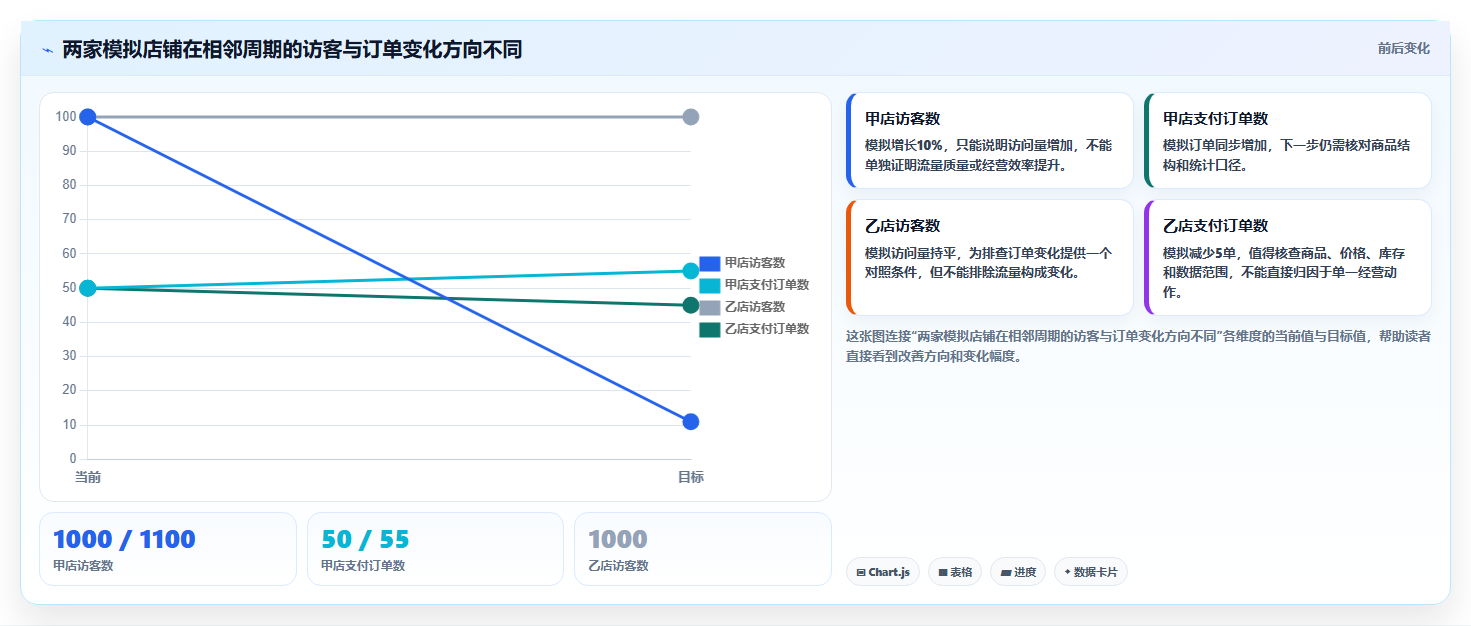Click the icon inside 表格 chip
The image size is (1471, 626).
tap(943, 573)
